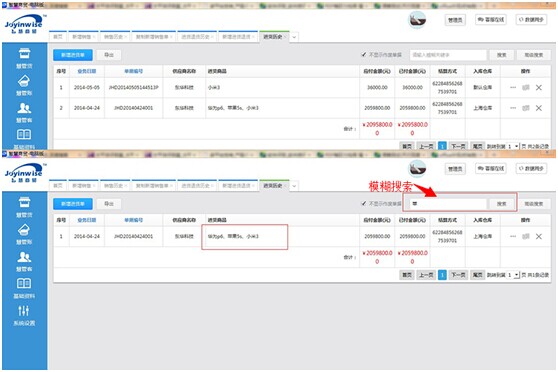Click blue 新增进货单 button in lower window
Screen dimensions: 558x372
tap(73, 204)
